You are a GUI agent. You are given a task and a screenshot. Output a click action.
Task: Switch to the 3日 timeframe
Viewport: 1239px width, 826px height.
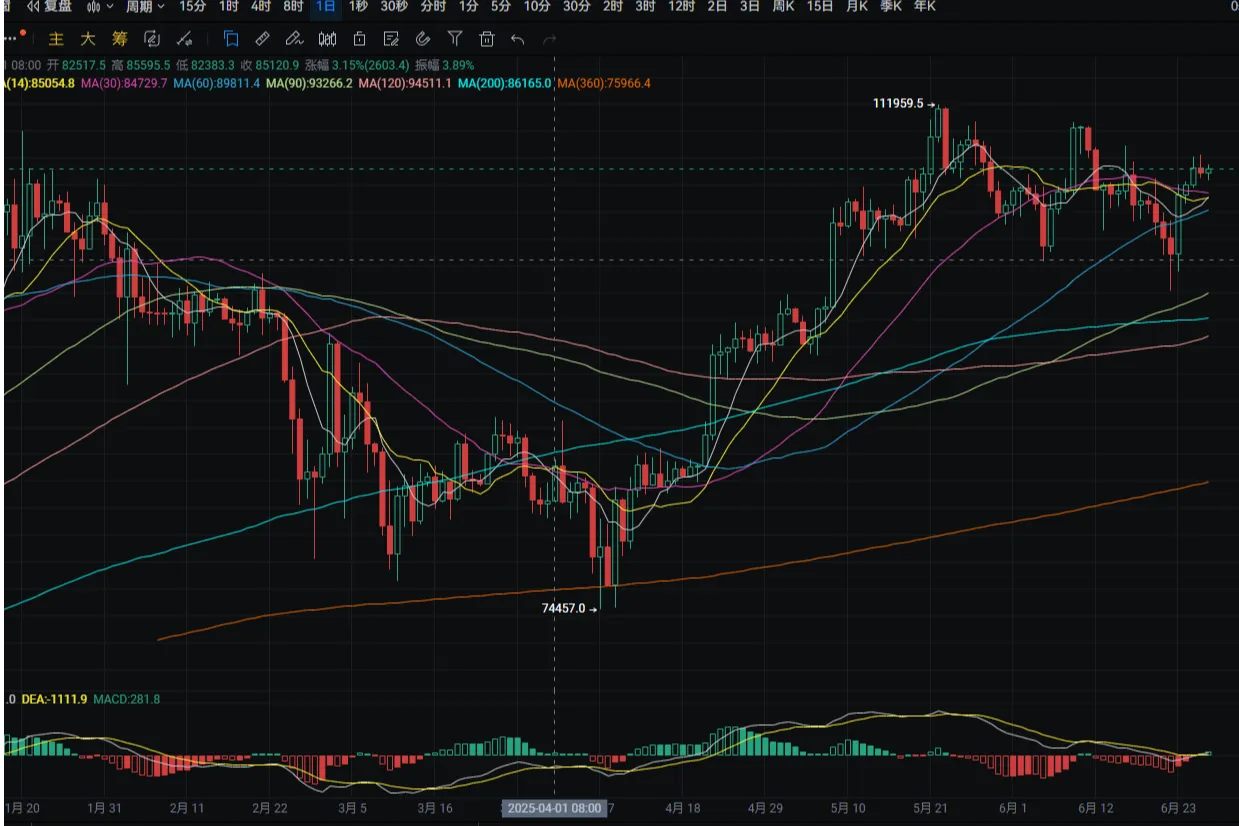pyautogui.click(x=749, y=6)
